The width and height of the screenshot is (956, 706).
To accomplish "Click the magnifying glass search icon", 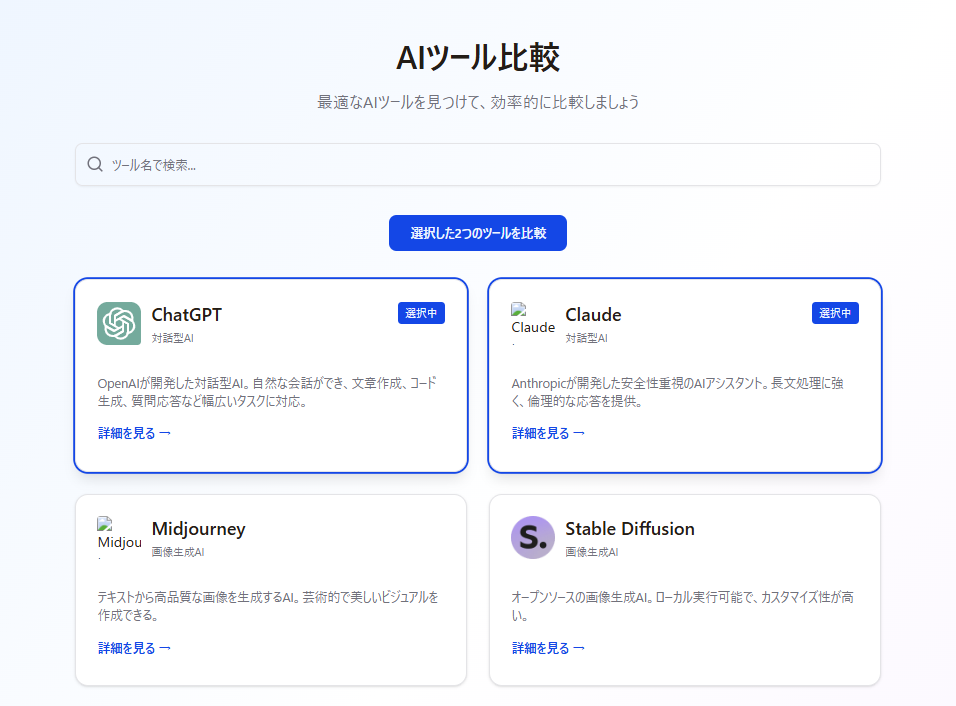I will [95, 165].
